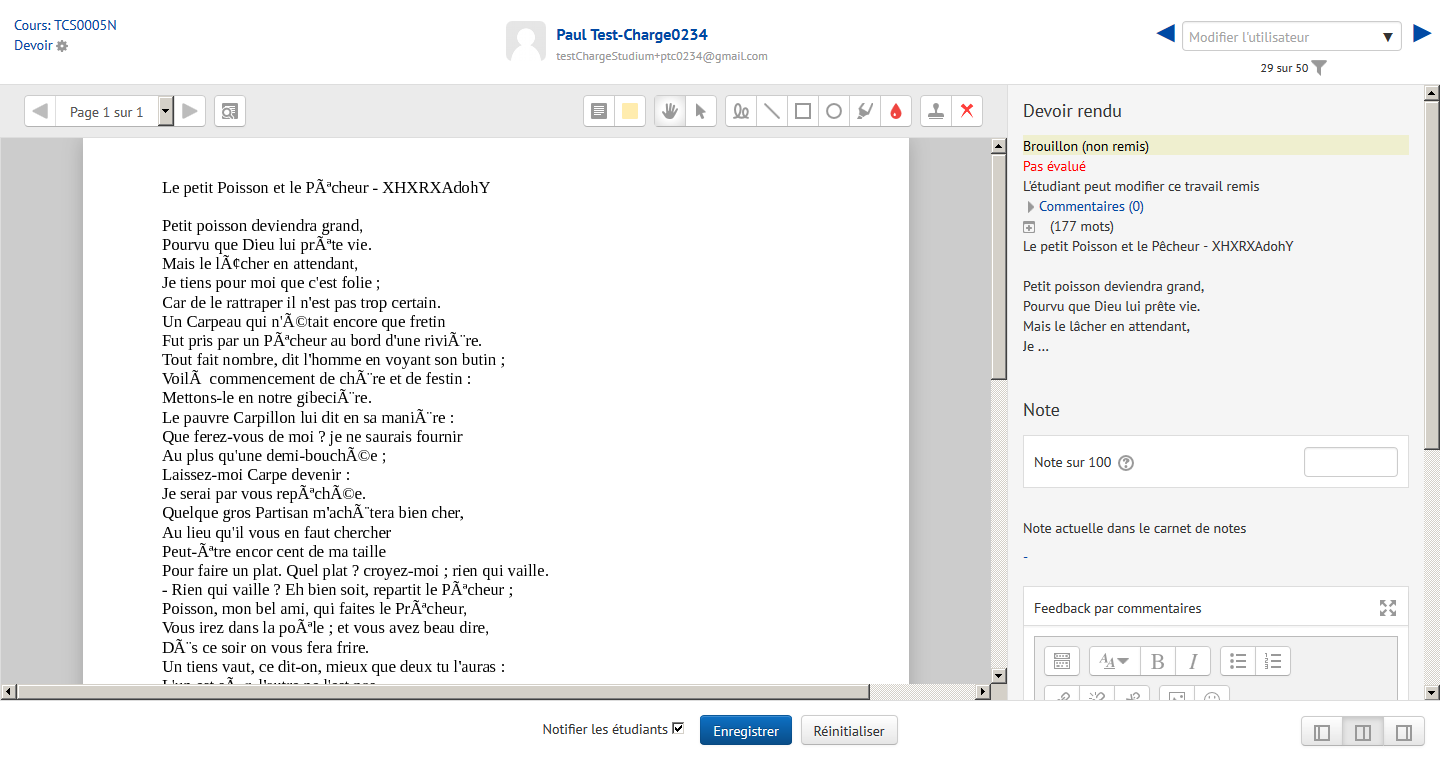The height and width of the screenshot is (761, 1440).
Task: Select the Drag (hand) tool
Action: (x=670, y=111)
